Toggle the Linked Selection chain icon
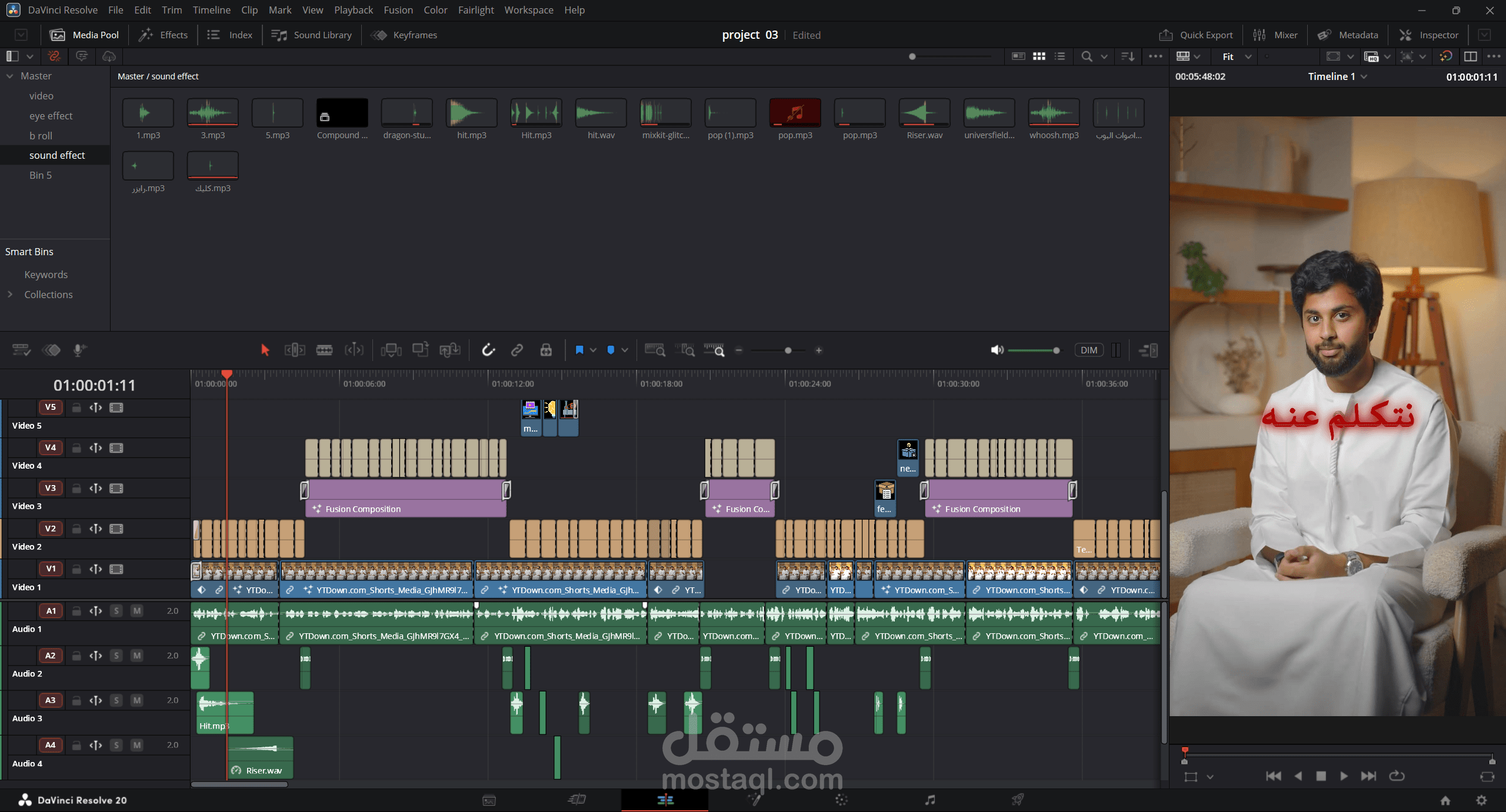Screen dimensions: 1506x812 click(517, 350)
